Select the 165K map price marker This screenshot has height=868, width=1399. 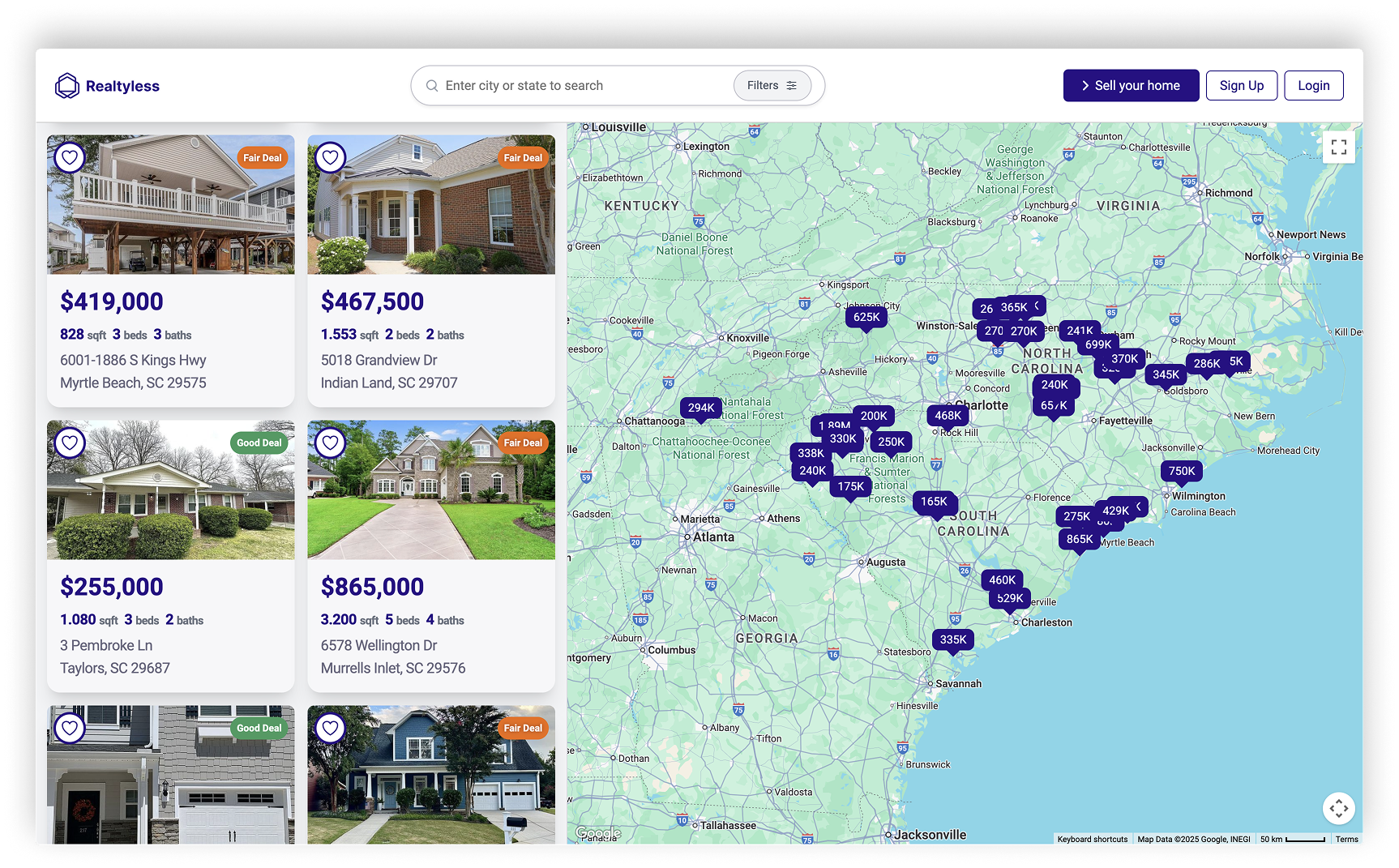(934, 502)
